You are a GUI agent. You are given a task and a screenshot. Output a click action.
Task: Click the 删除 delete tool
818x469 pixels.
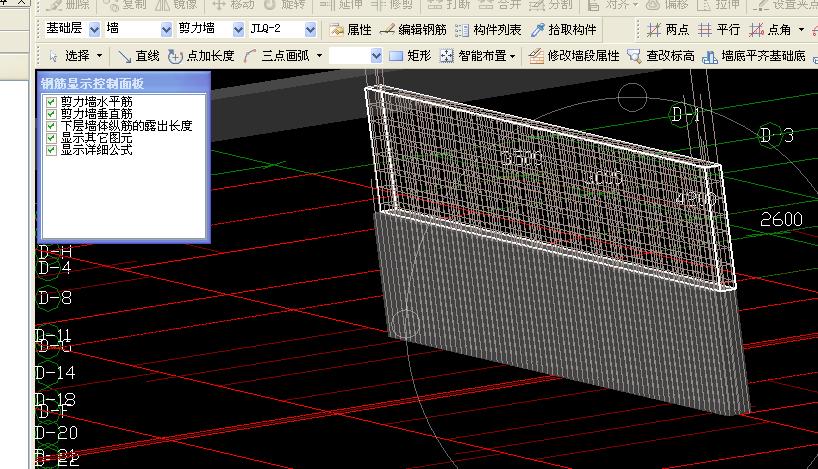[68, 5]
